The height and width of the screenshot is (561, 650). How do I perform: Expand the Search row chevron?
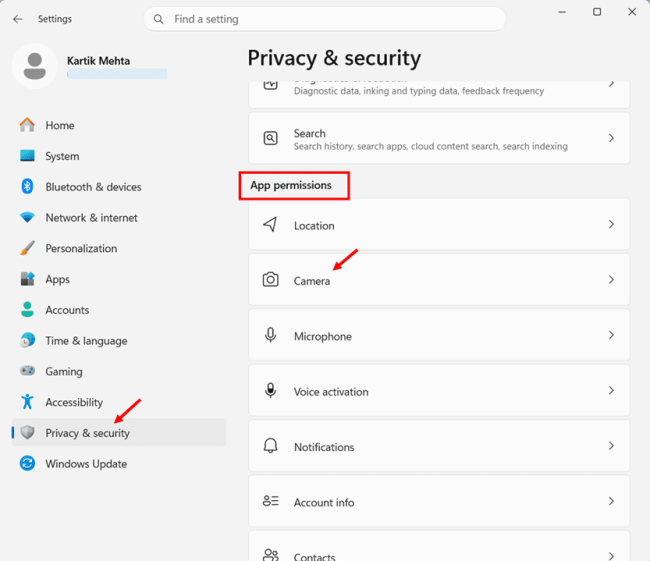pos(611,138)
